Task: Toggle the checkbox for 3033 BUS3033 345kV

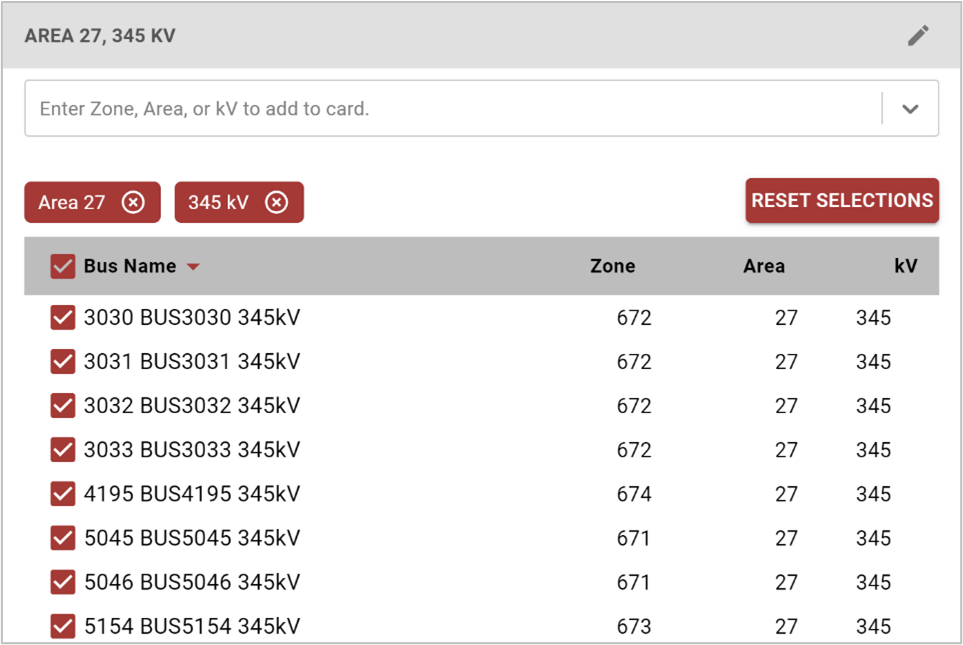Action: click(63, 450)
